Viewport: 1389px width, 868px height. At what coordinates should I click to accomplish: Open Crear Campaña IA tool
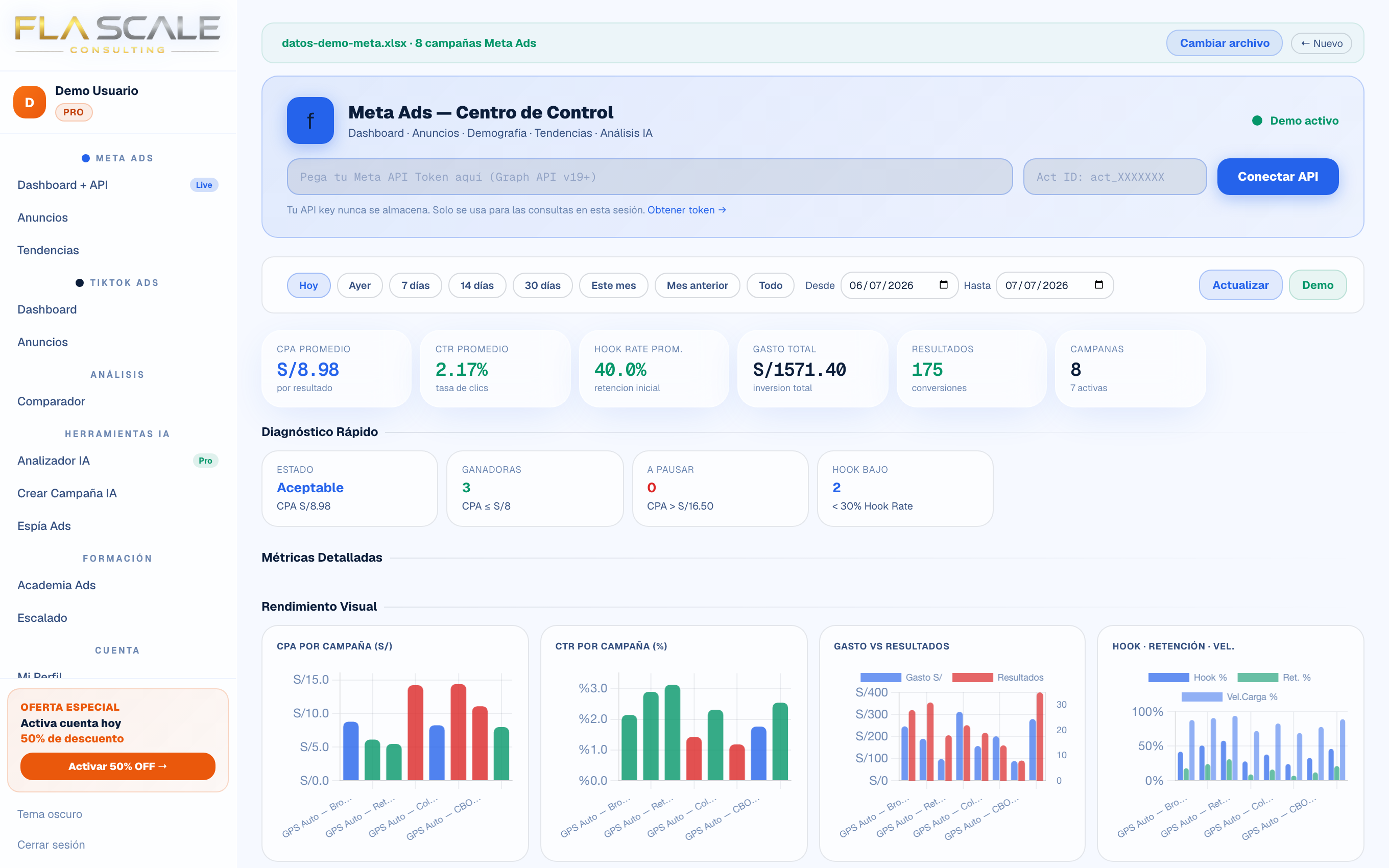[117, 493]
